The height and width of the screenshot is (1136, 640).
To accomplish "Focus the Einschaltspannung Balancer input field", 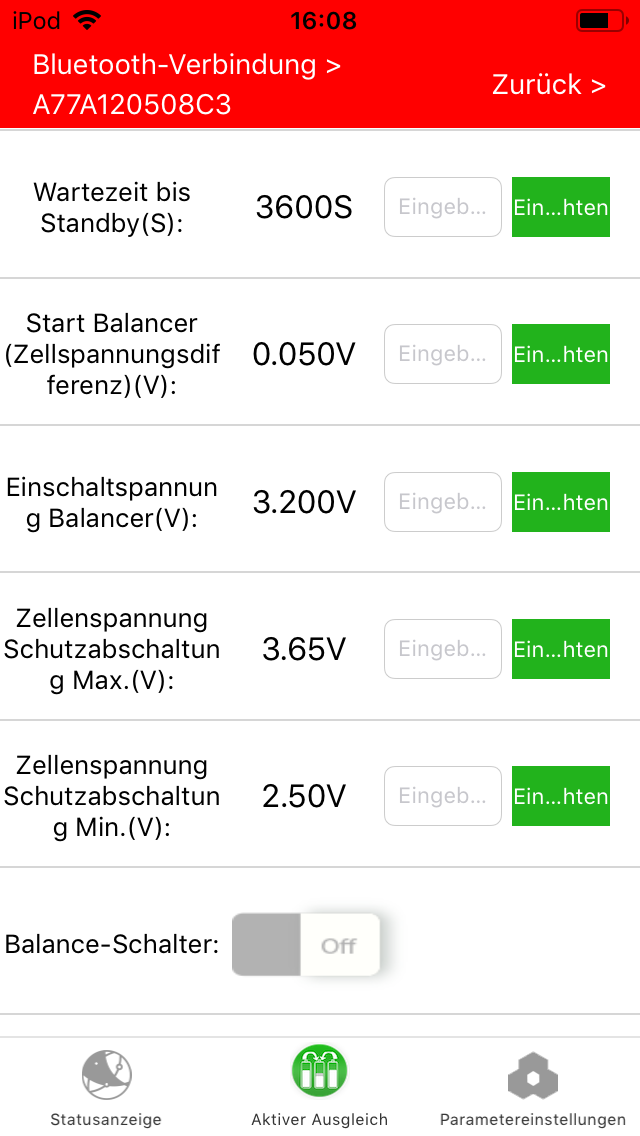I will pos(443,502).
